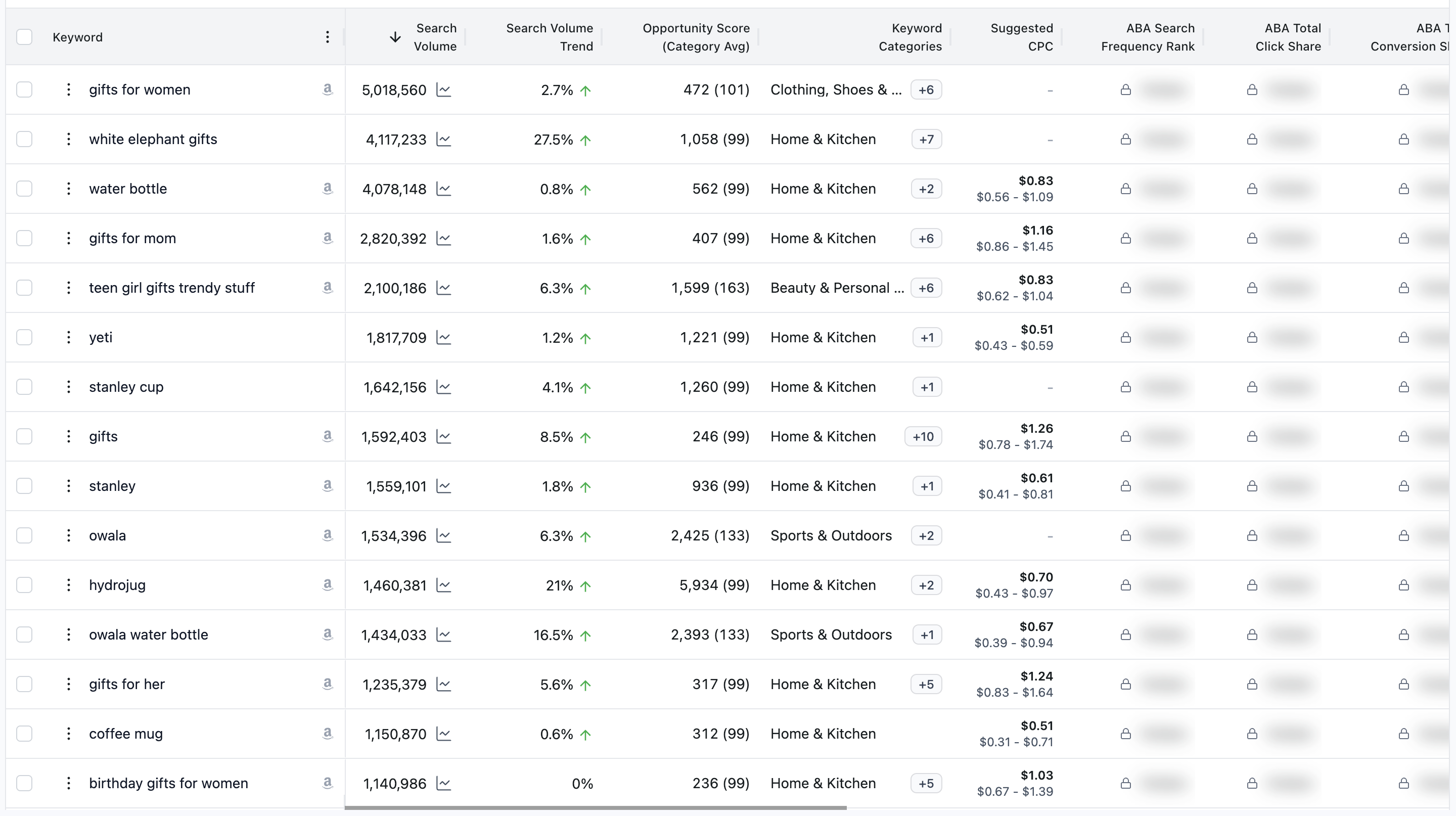Check the checkbox for white elephant gifts
The height and width of the screenshot is (816, 1456).
[24, 139]
